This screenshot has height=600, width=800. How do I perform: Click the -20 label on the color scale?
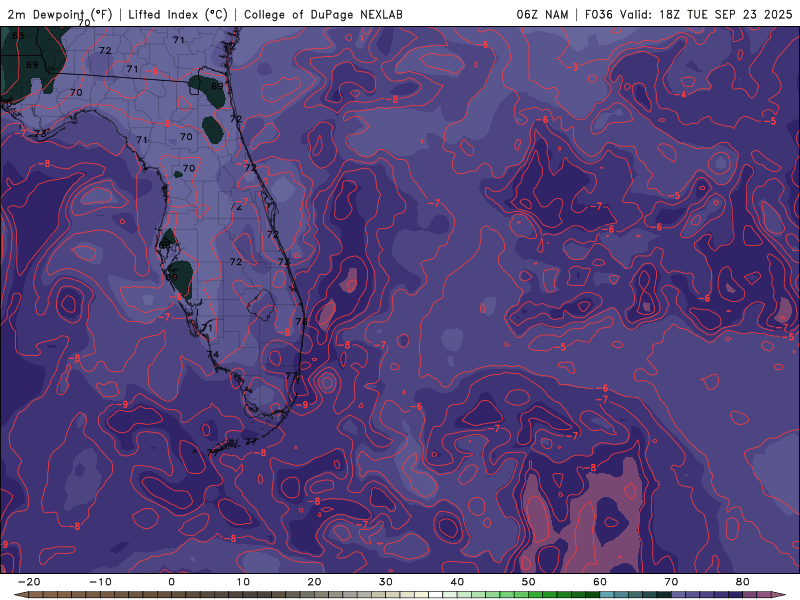(x=29, y=582)
